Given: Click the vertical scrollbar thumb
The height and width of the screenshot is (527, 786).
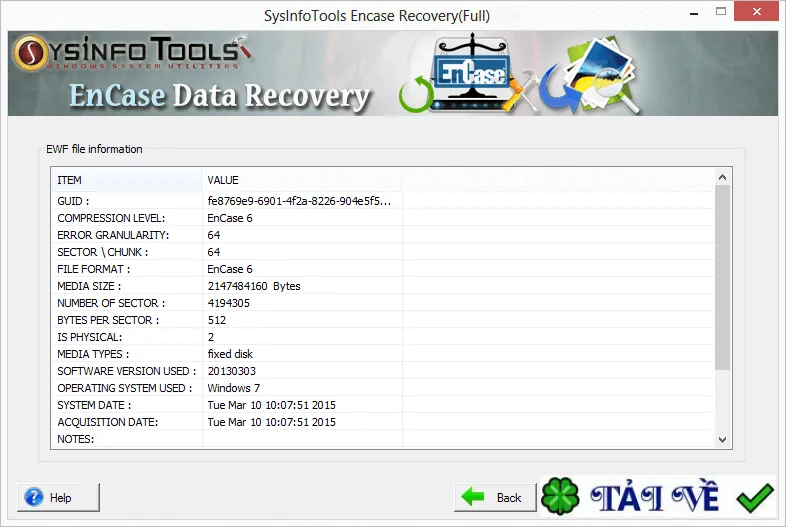Looking at the screenshot, I should click(x=722, y=277).
